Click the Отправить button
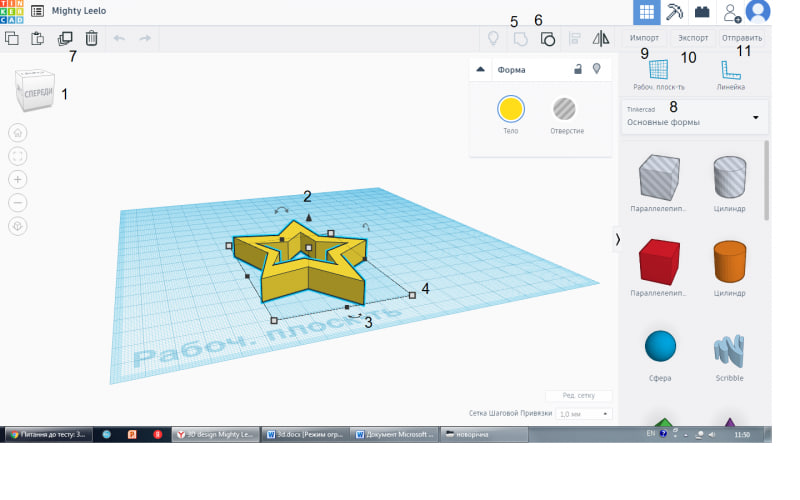800x500 pixels. click(x=742, y=38)
